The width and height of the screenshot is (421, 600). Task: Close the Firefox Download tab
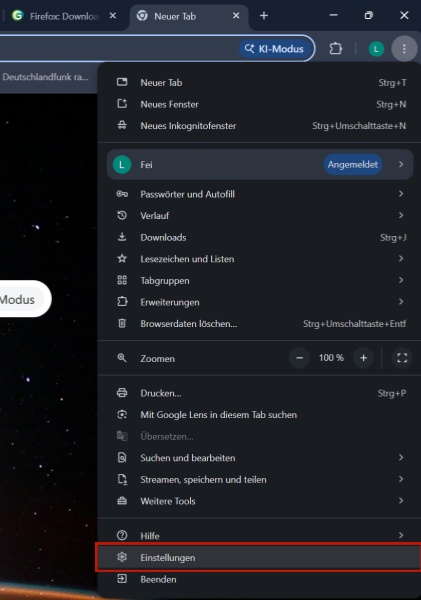[113, 16]
